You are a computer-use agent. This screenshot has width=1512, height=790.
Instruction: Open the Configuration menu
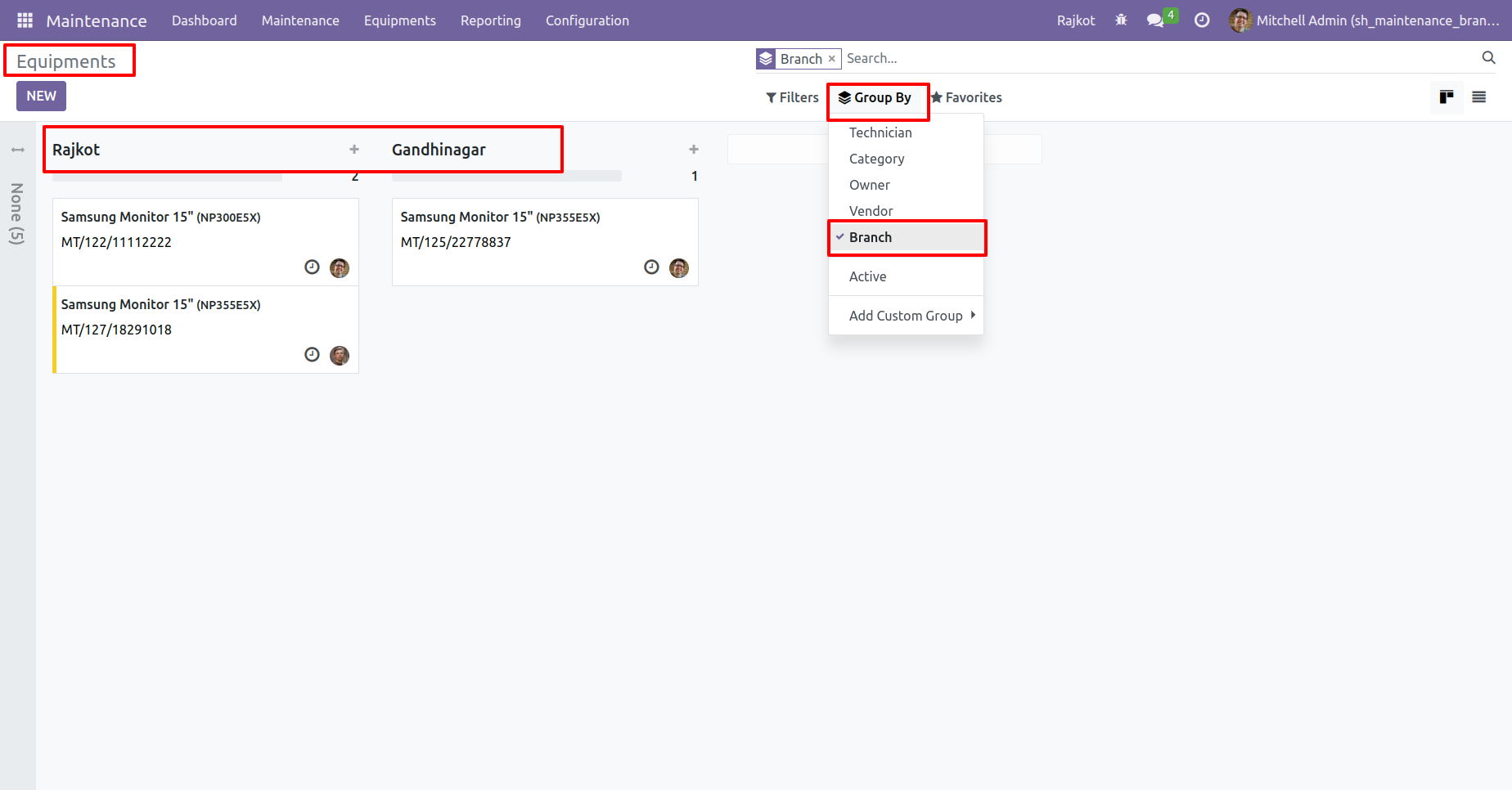(587, 20)
